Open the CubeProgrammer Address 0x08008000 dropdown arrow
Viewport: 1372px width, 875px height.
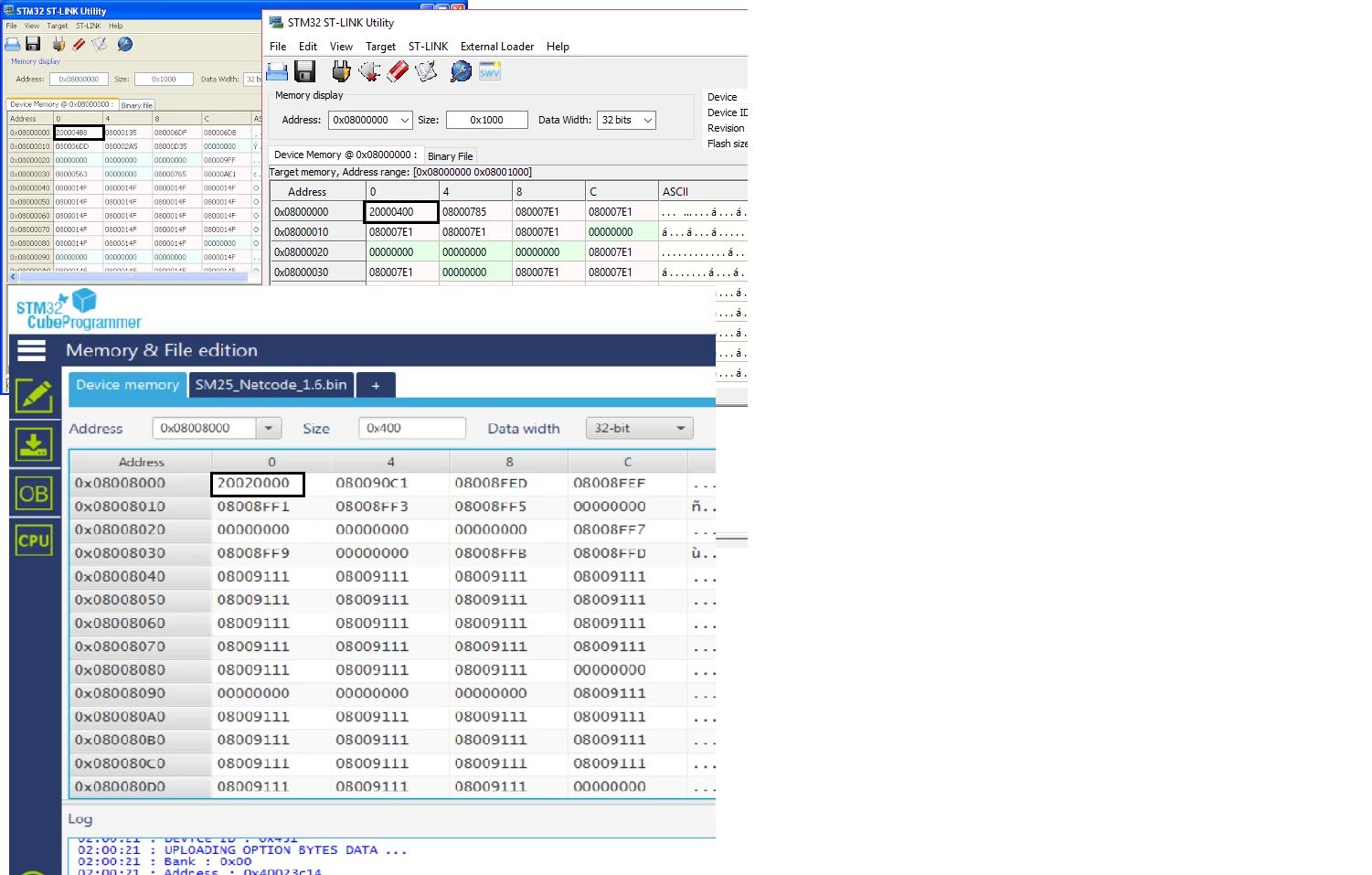pos(268,428)
